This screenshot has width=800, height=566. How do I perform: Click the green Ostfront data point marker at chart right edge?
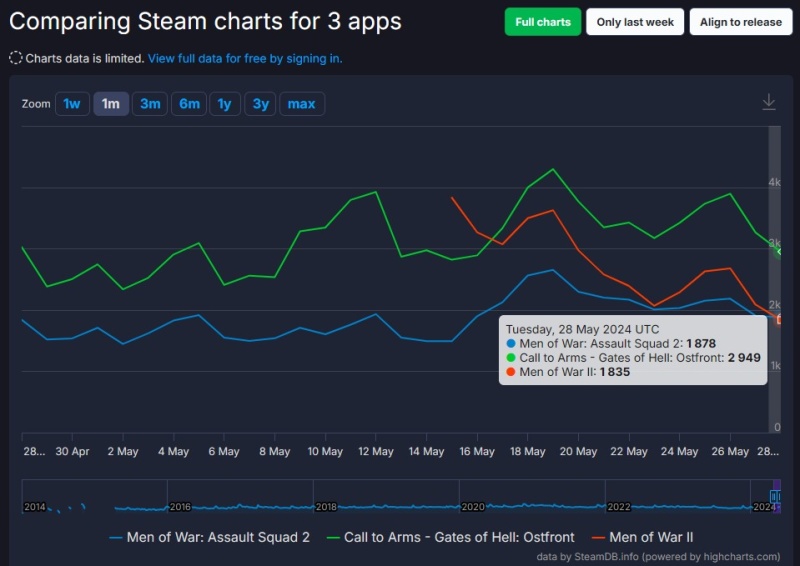(778, 252)
